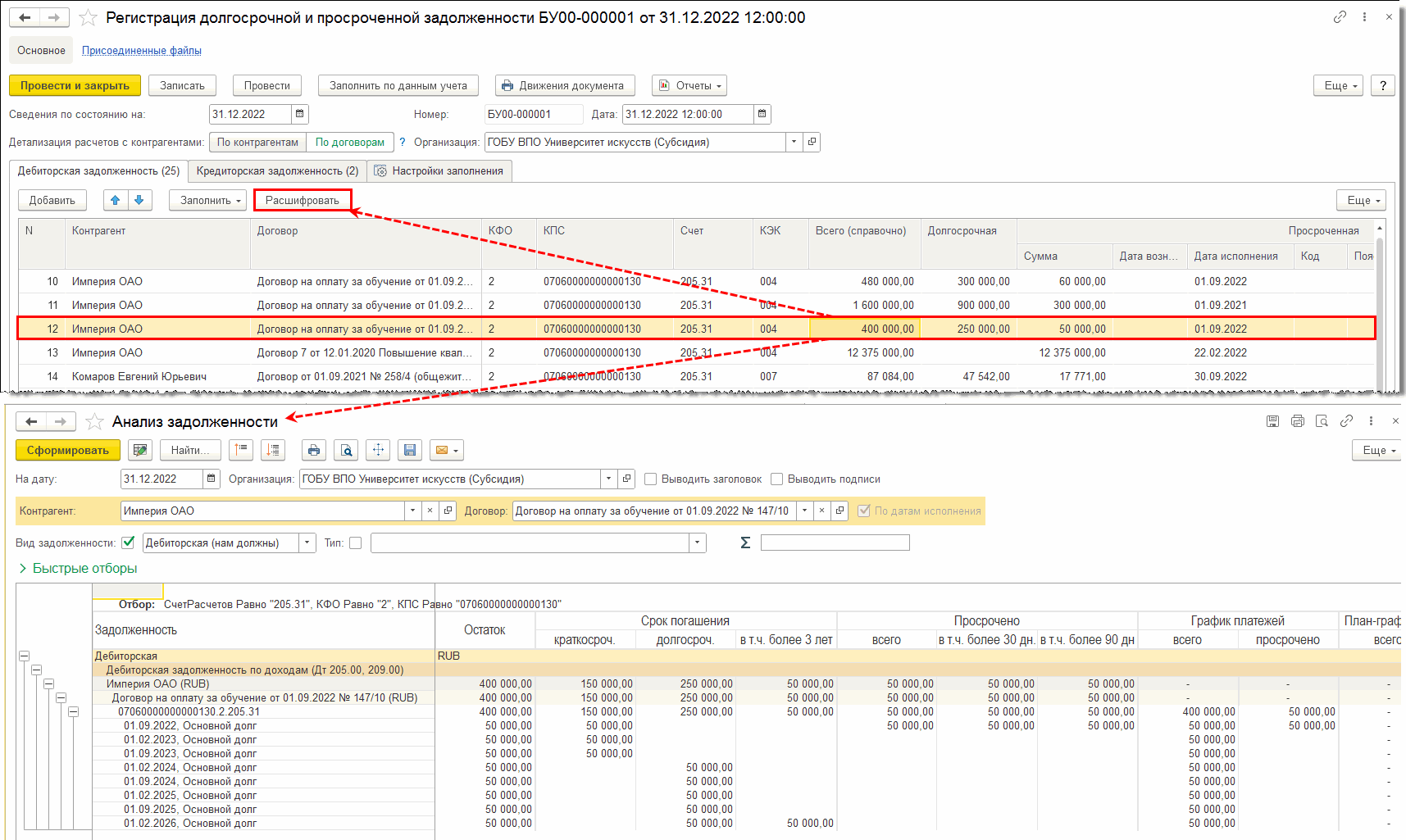Star the Регистрация долгосрочной document as favorite
The width and height of the screenshot is (1406, 840).
(88, 17)
